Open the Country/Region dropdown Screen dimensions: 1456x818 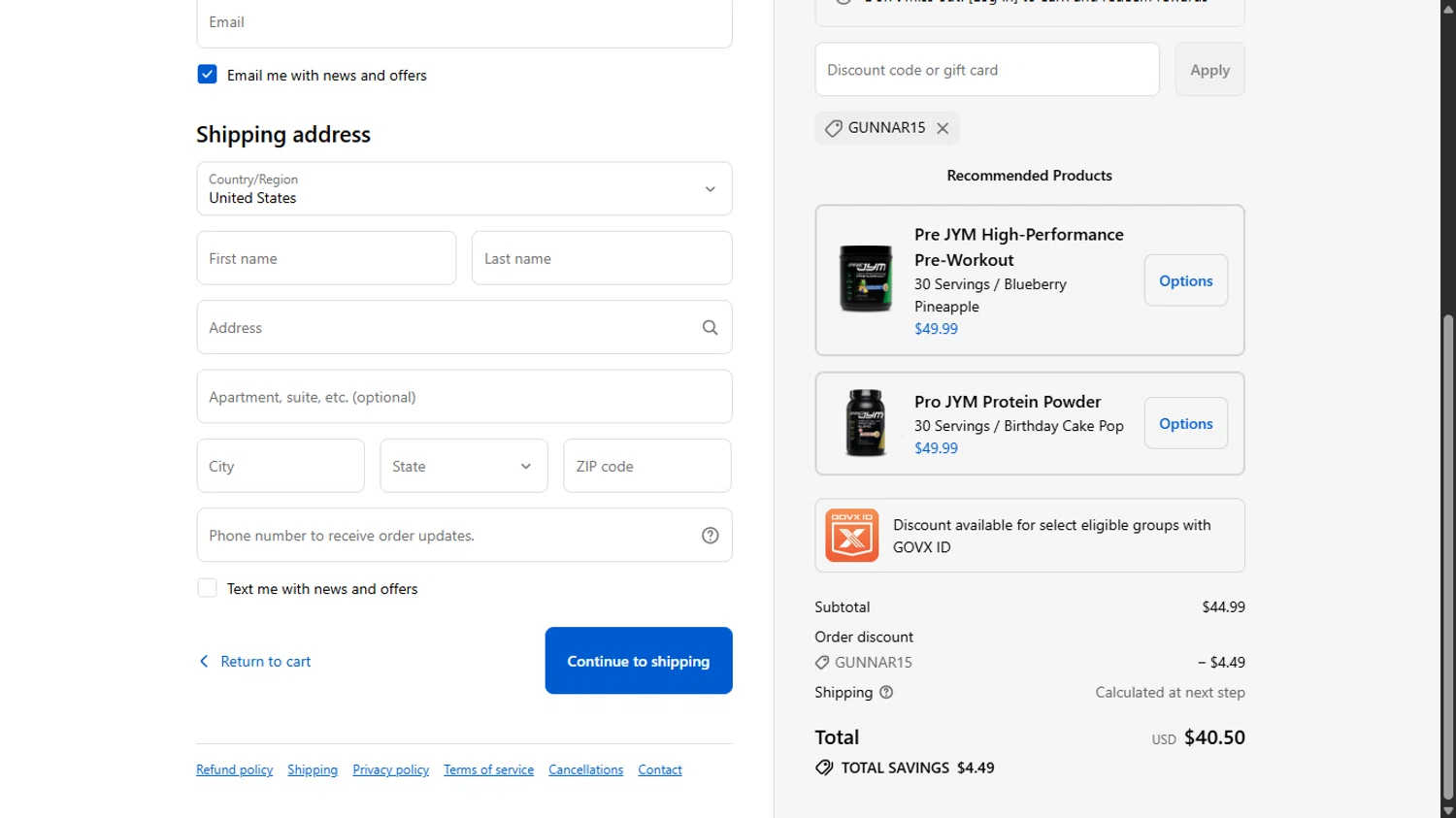(464, 188)
